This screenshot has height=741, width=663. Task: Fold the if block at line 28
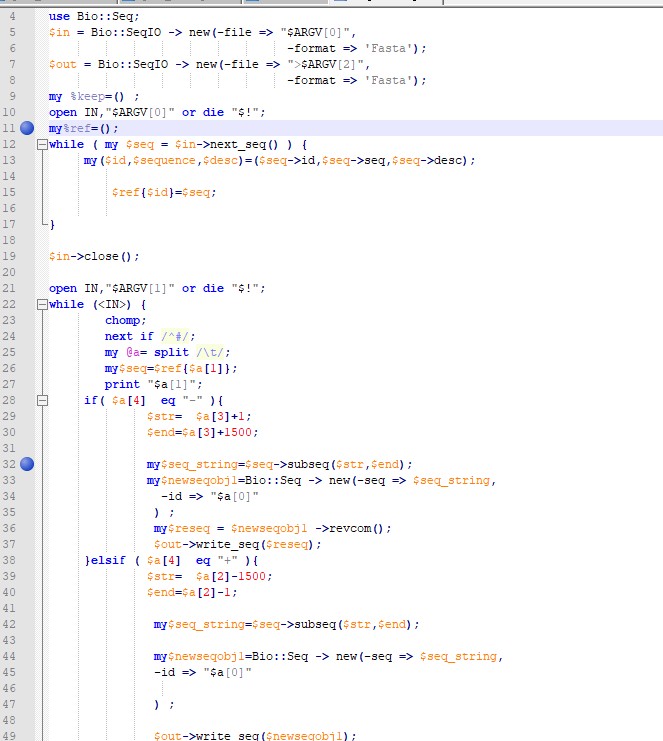[x=42, y=400]
